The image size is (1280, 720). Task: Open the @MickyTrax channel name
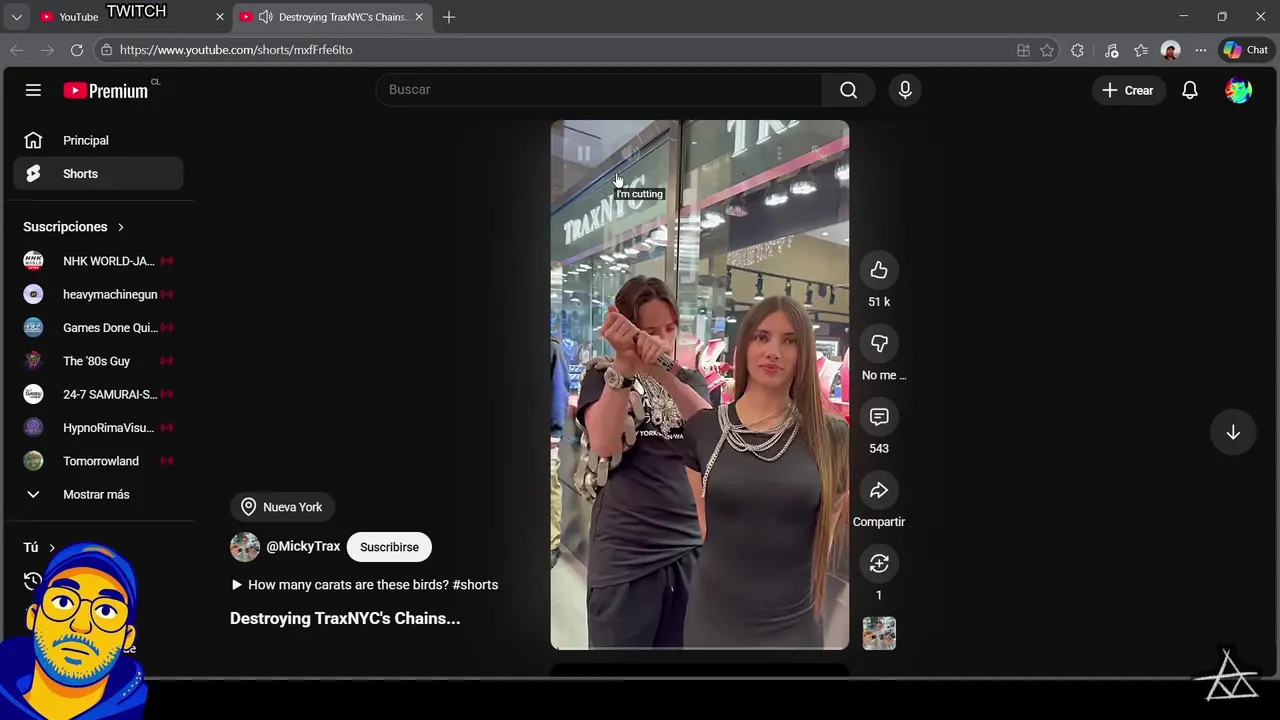[x=303, y=547]
